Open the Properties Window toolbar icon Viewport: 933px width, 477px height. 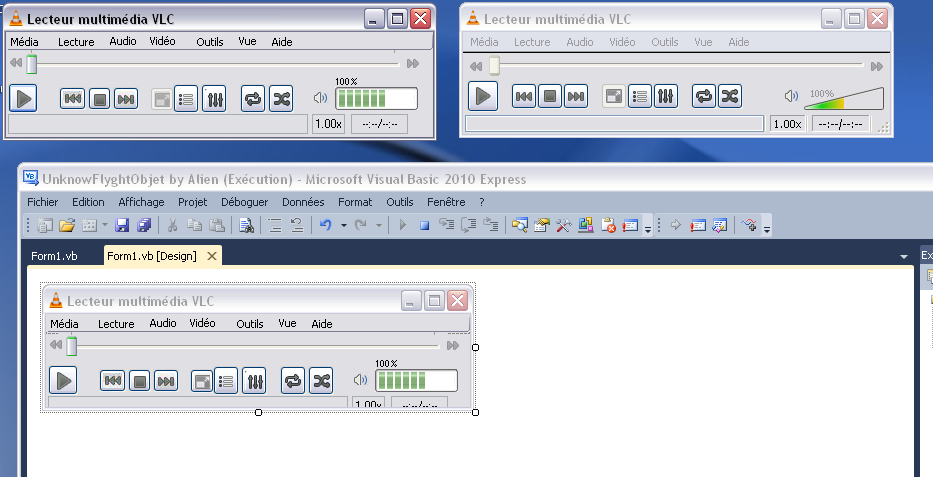pos(541,225)
